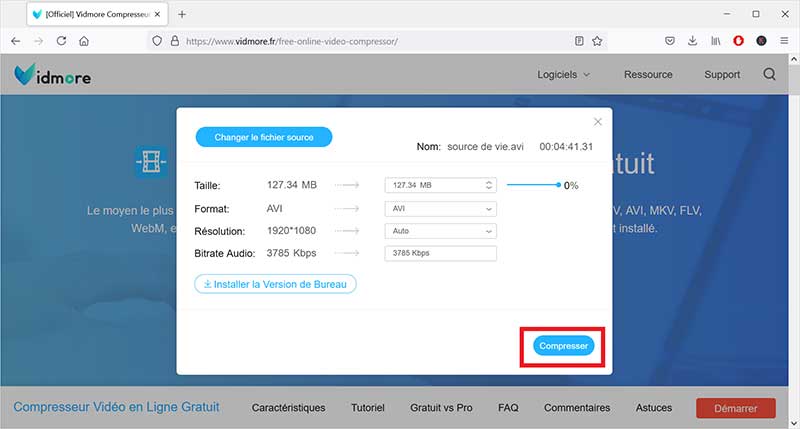Go to the browser home page

(84, 41)
